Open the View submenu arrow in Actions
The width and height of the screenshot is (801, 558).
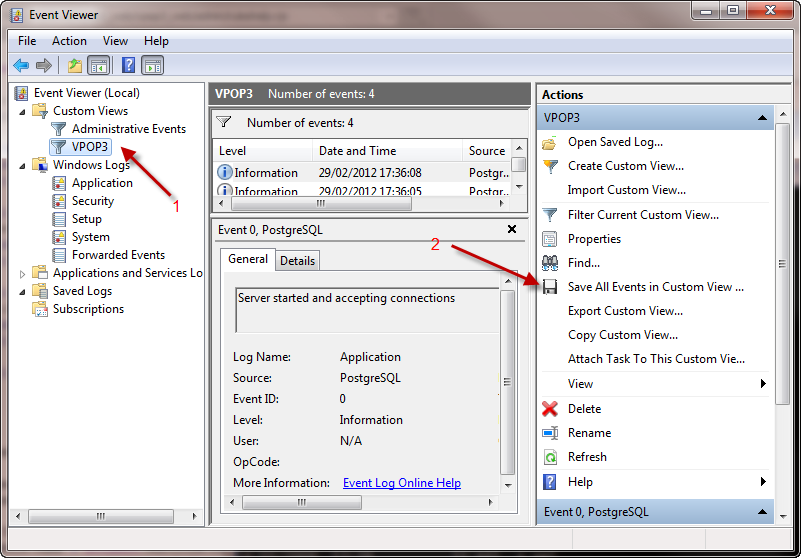763,384
